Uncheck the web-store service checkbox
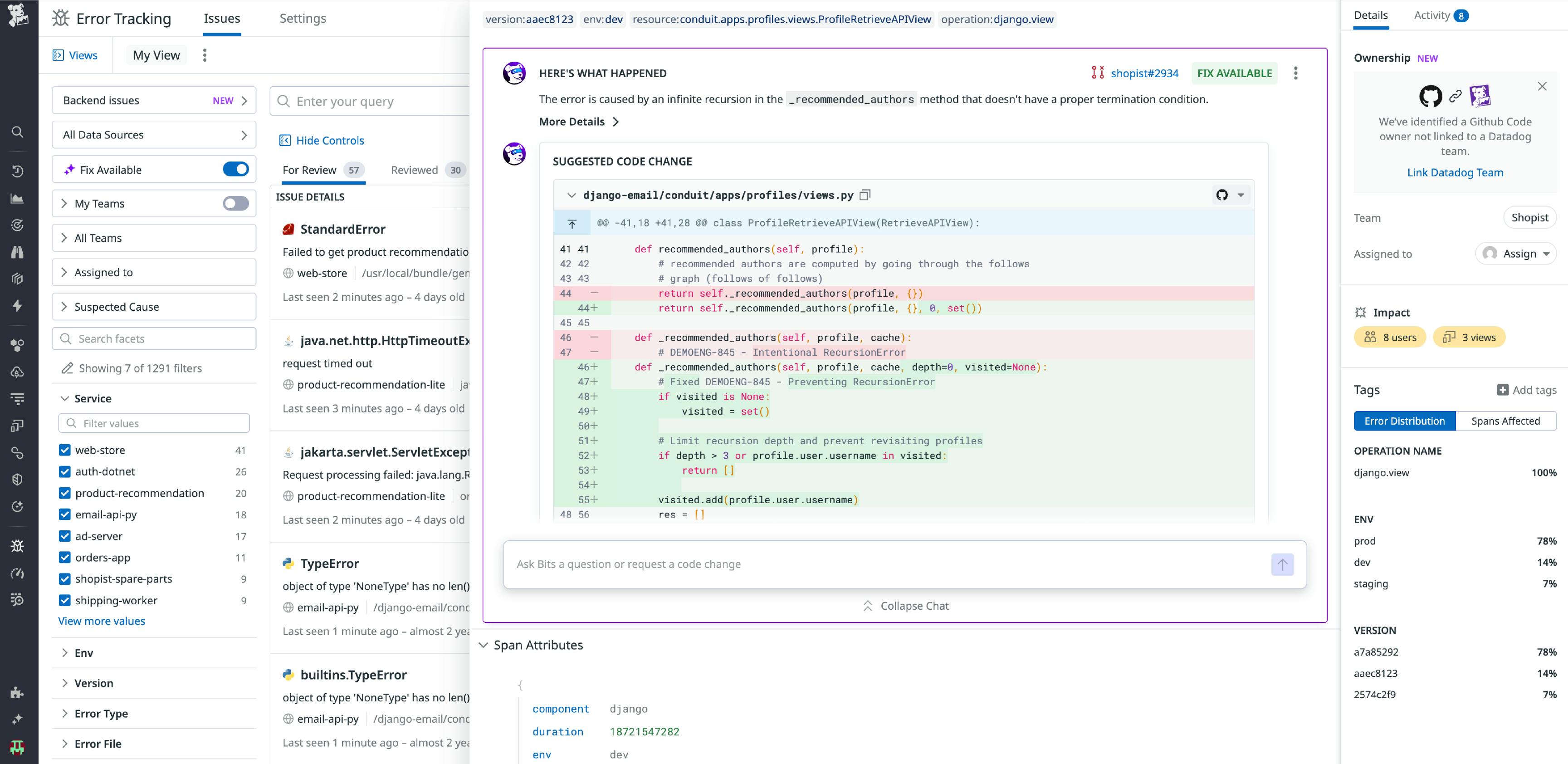The height and width of the screenshot is (764, 1568). [64, 450]
